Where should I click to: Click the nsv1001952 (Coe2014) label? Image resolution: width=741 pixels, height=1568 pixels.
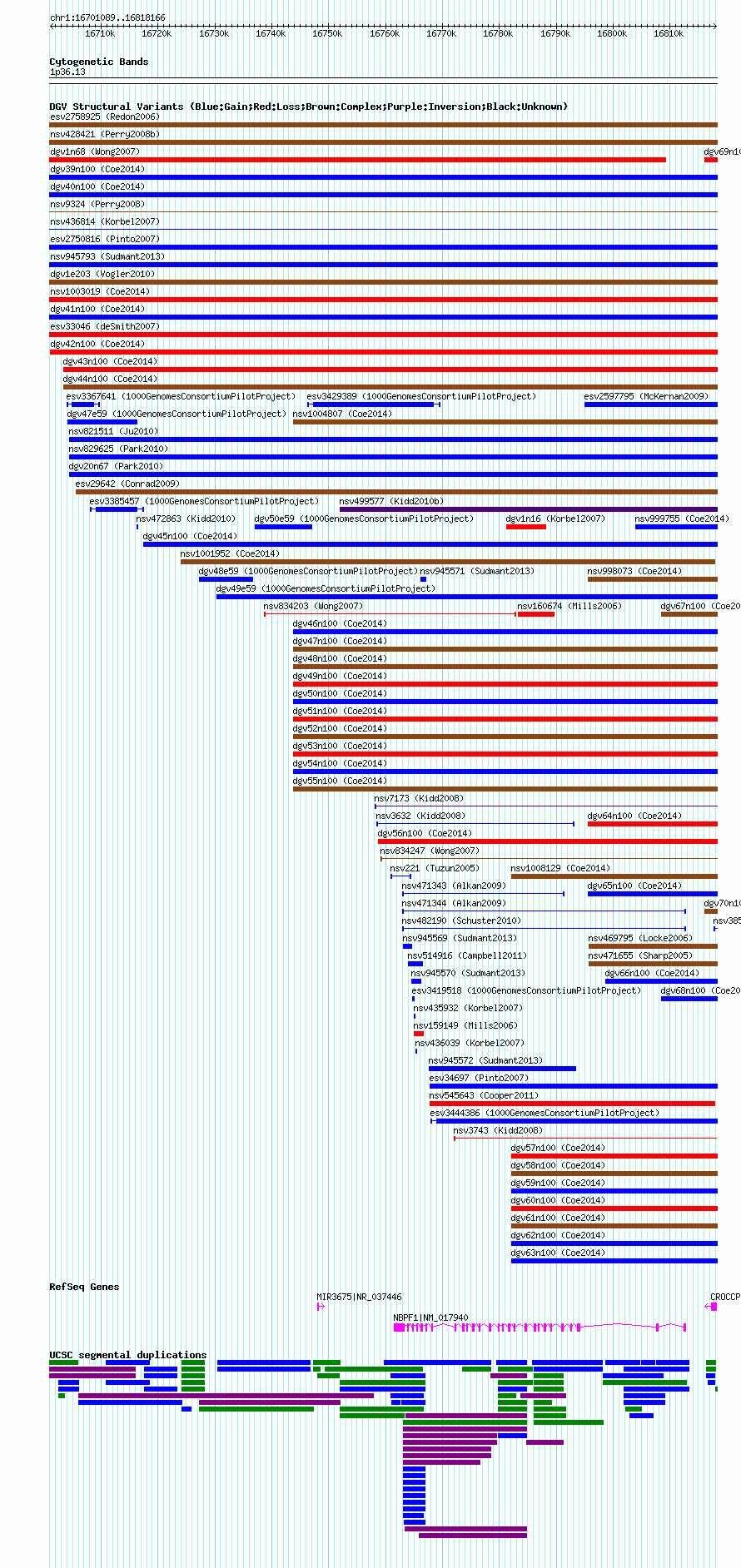(230, 553)
